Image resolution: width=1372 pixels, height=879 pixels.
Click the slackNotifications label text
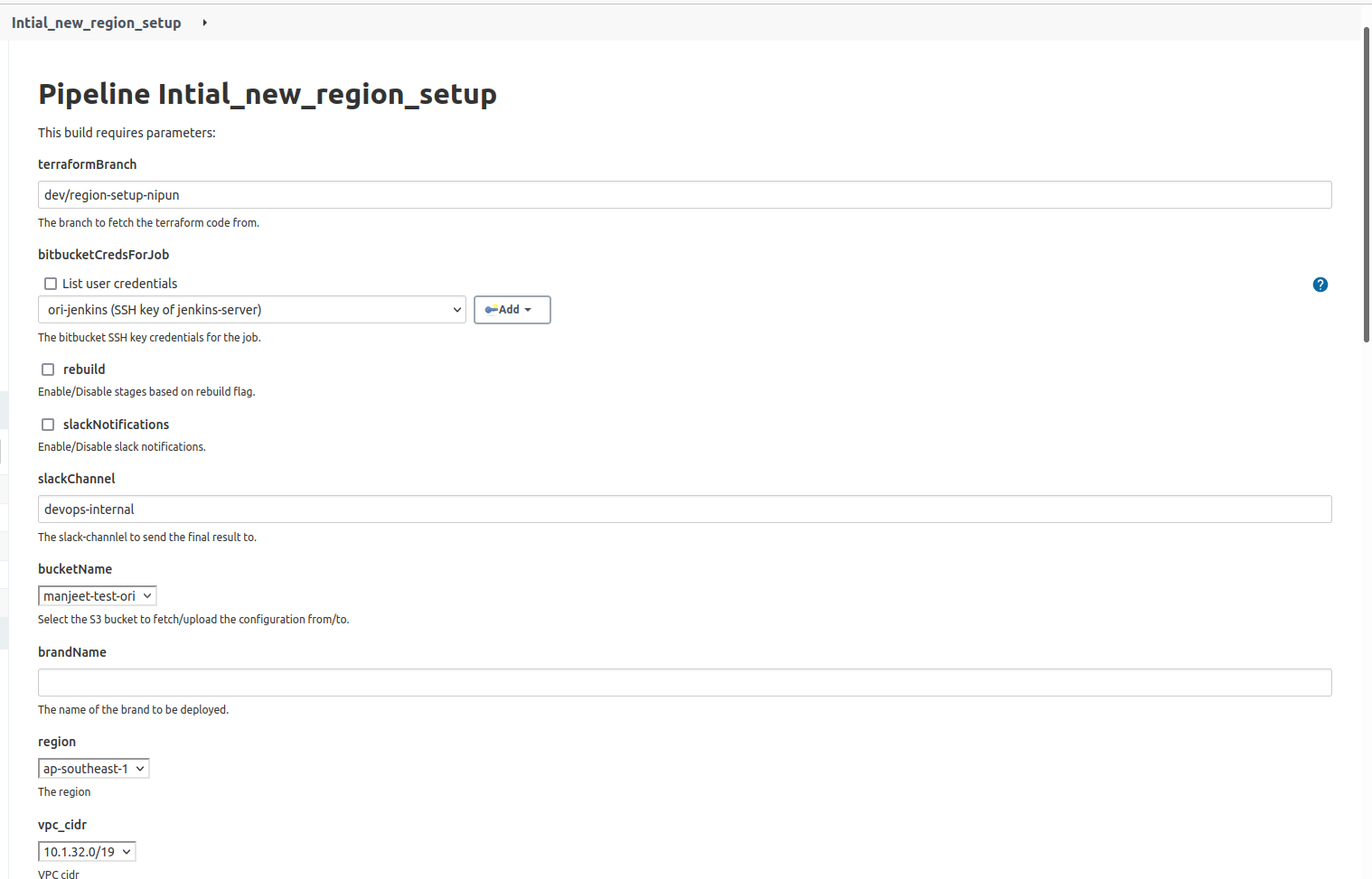click(116, 425)
